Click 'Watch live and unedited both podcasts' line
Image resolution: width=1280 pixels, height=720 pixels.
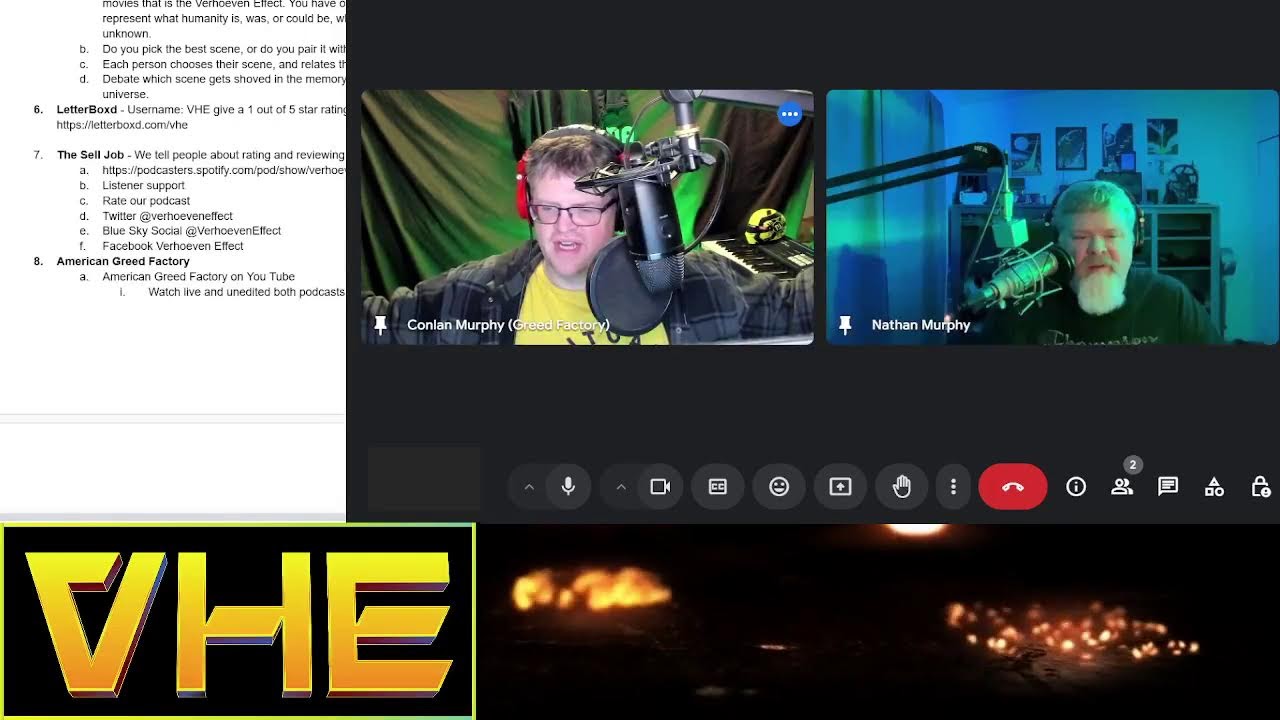246,292
